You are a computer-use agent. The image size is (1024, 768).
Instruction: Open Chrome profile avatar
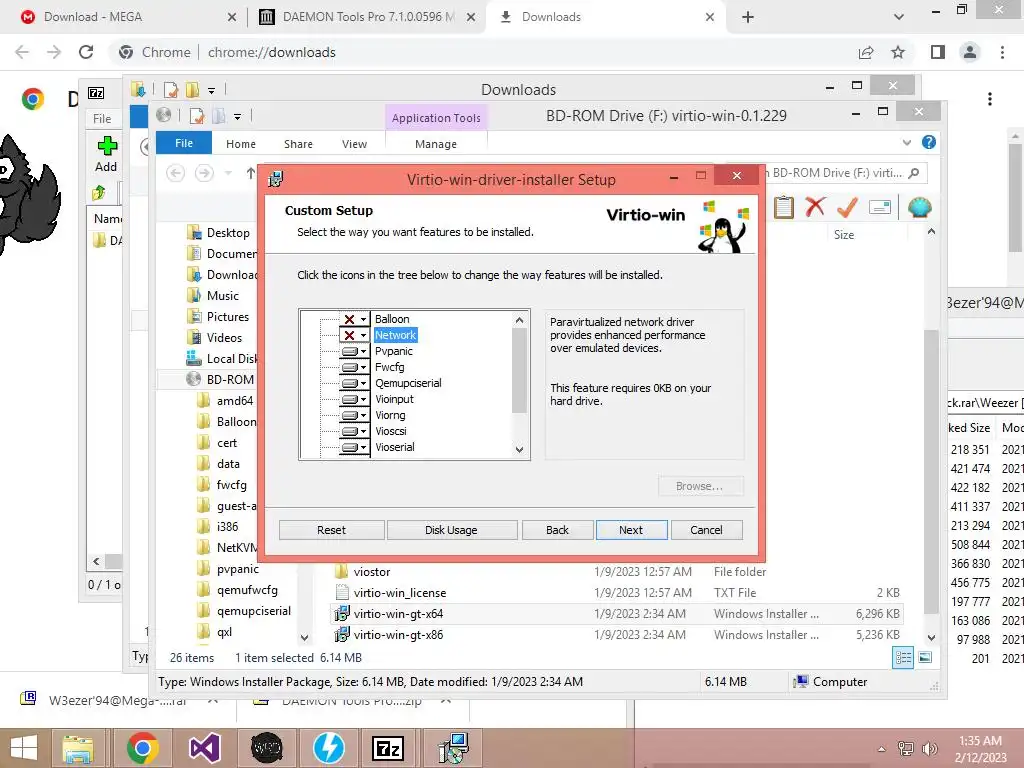coord(970,52)
